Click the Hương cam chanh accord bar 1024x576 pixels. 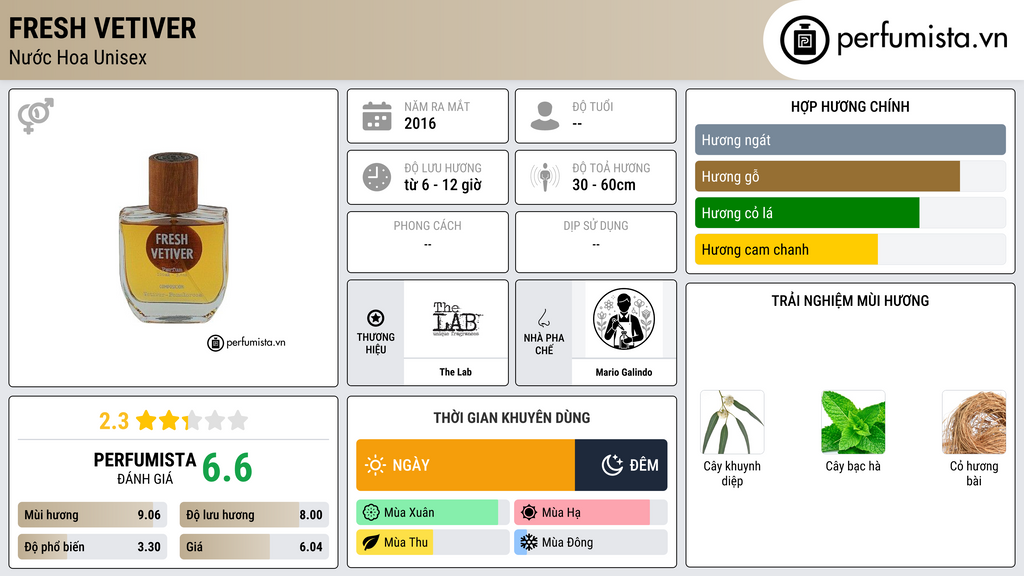pos(850,249)
